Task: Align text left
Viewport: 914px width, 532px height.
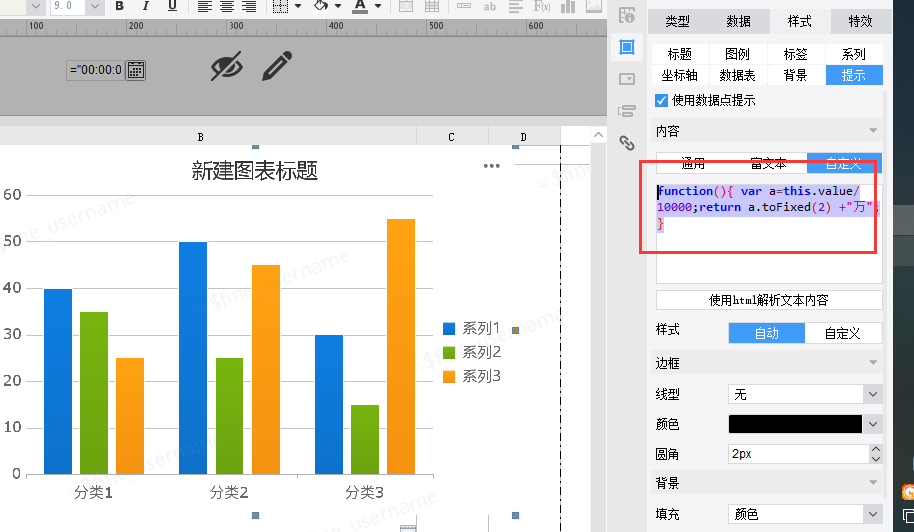Action: pos(204,6)
